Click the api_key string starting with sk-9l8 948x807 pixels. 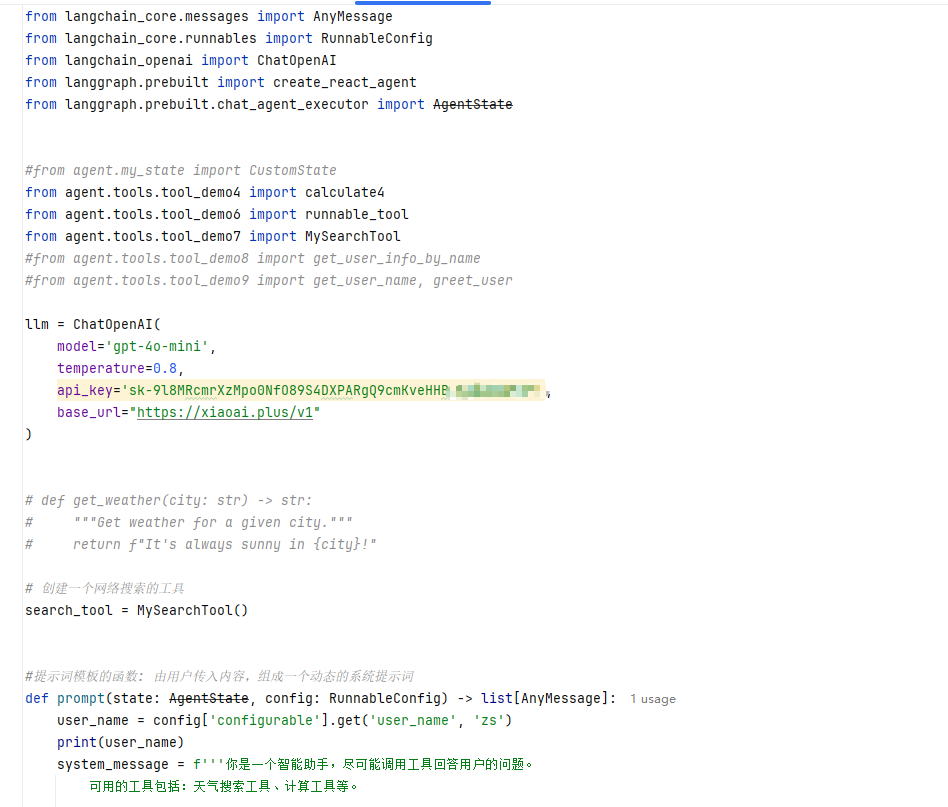(333, 391)
